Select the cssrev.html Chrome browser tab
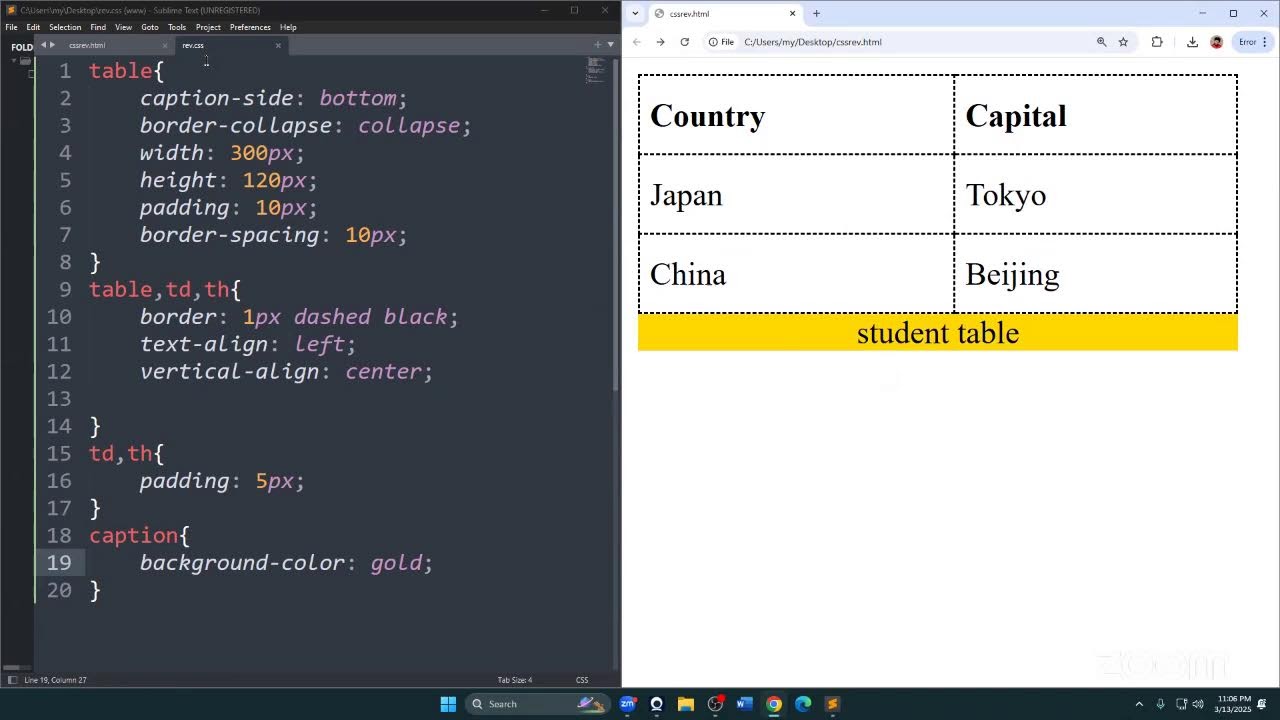The height and width of the screenshot is (720, 1280). [x=724, y=14]
